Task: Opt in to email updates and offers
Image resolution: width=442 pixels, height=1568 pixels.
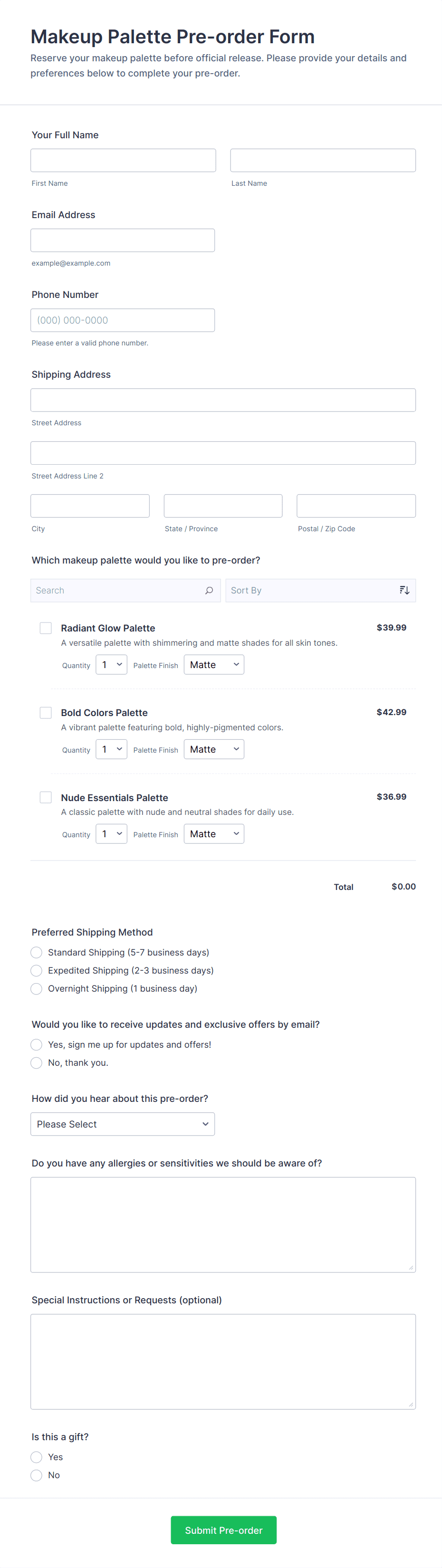Action: pos(37,1044)
